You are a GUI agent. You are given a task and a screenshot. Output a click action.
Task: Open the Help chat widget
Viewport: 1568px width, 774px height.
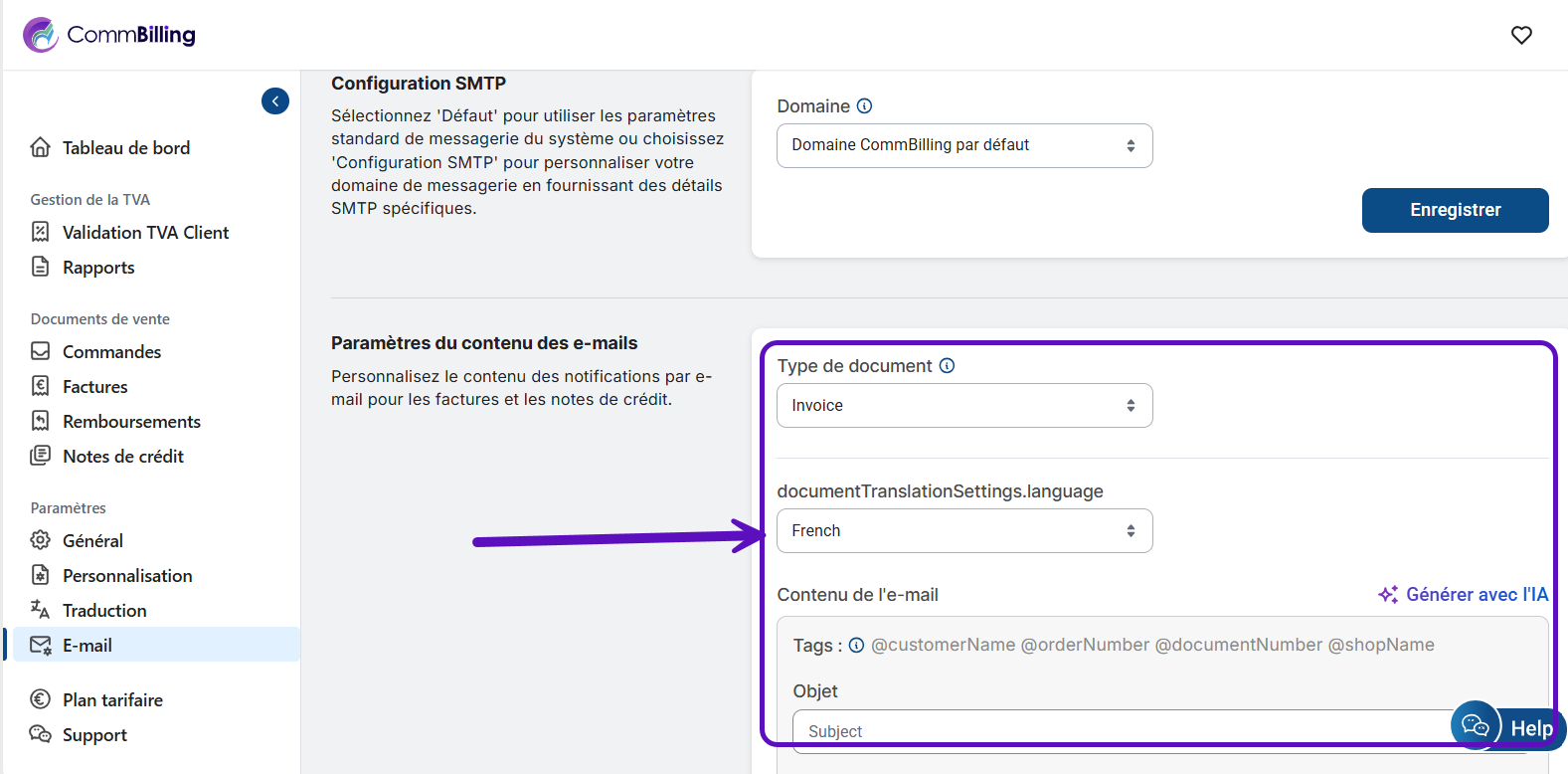tap(1507, 727)
